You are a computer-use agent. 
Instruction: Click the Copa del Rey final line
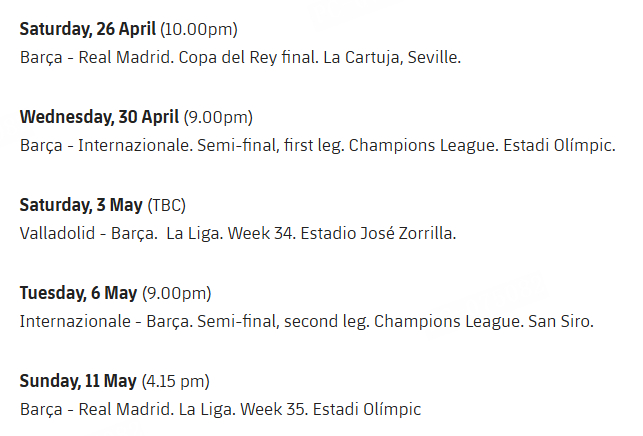coord(240,57)
